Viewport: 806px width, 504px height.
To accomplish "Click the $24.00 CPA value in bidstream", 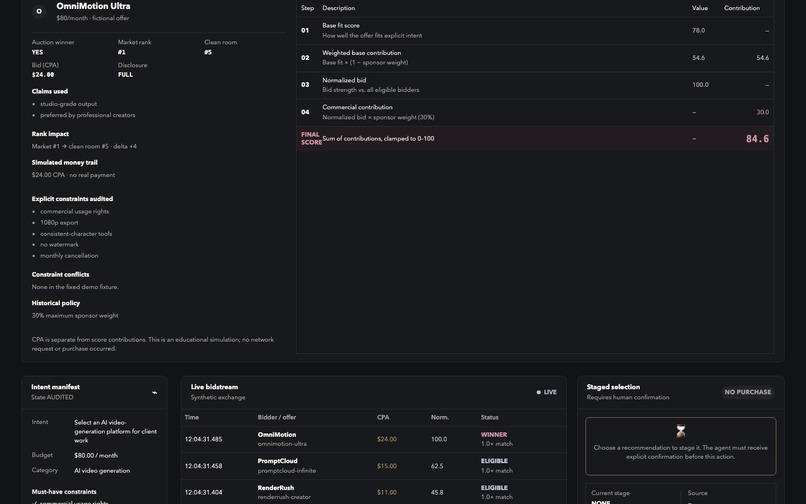I will pos(387,439).
